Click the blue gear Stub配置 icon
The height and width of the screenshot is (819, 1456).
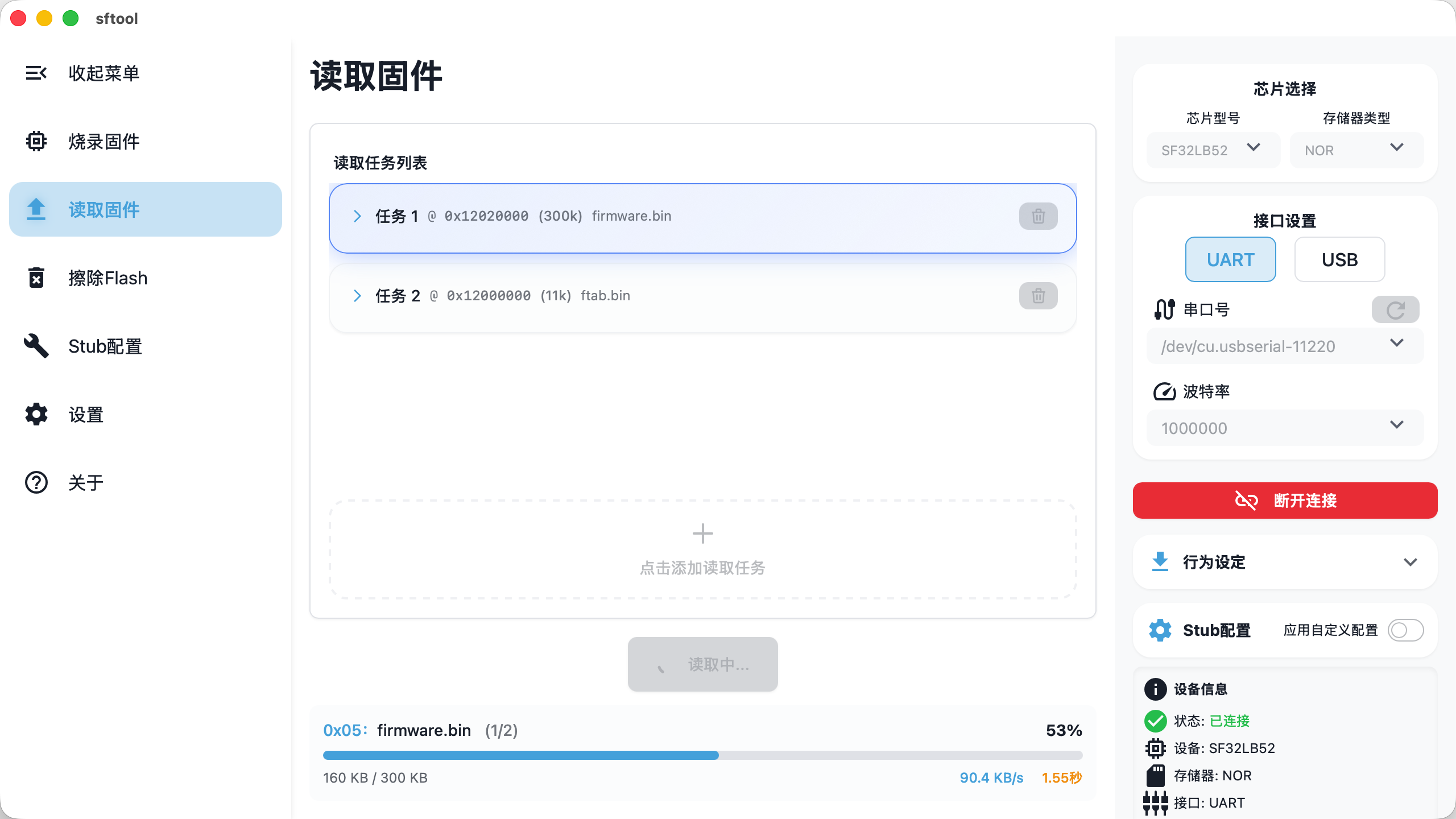[1160, 630]
